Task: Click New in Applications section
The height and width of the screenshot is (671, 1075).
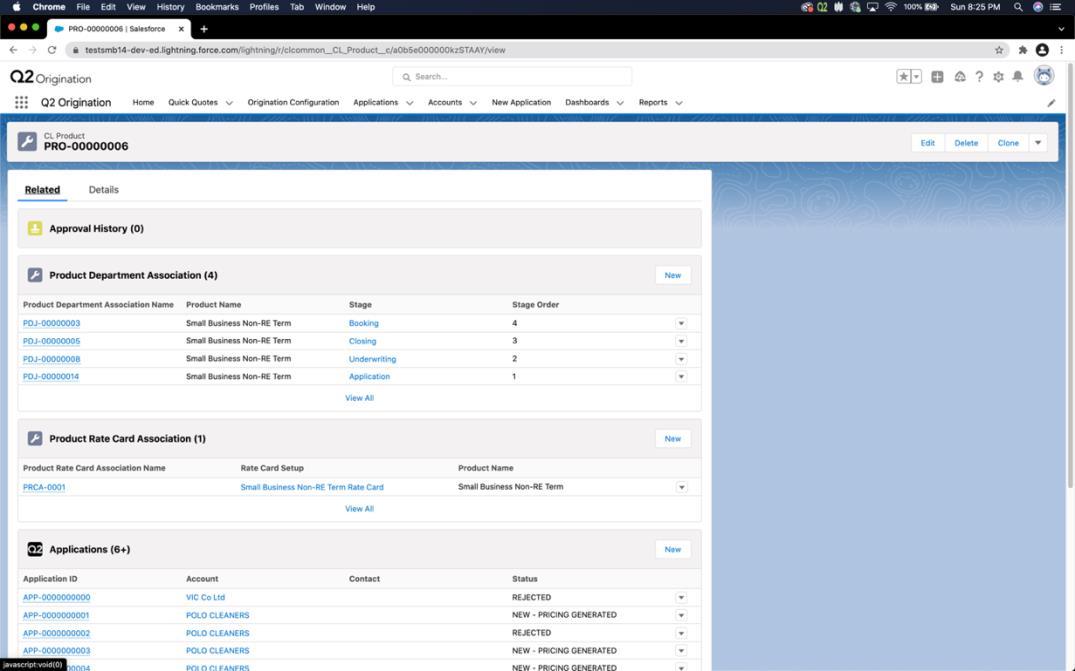Action: click(673, 549)
